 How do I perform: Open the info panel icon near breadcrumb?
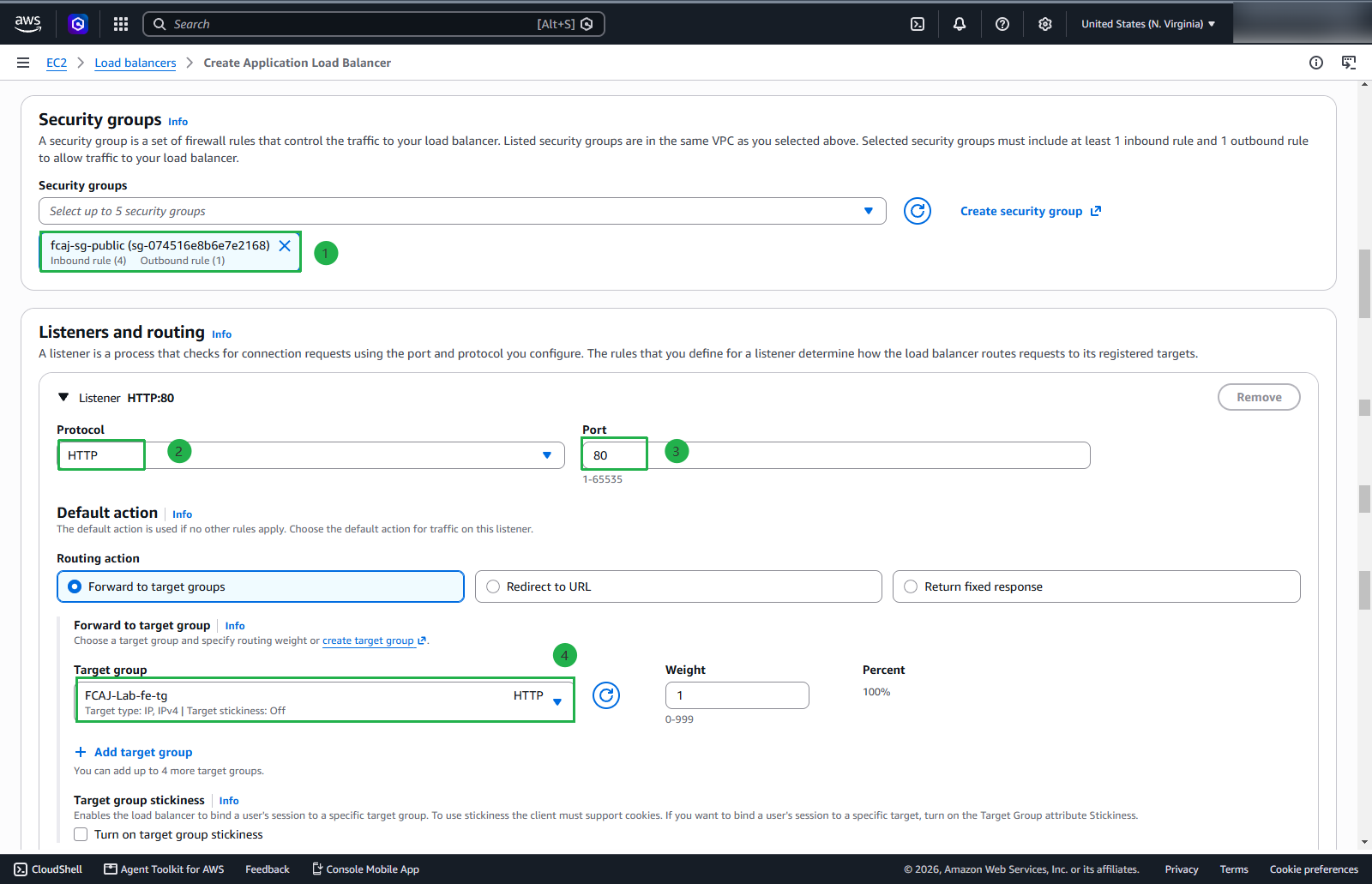tap(1316, 63)
